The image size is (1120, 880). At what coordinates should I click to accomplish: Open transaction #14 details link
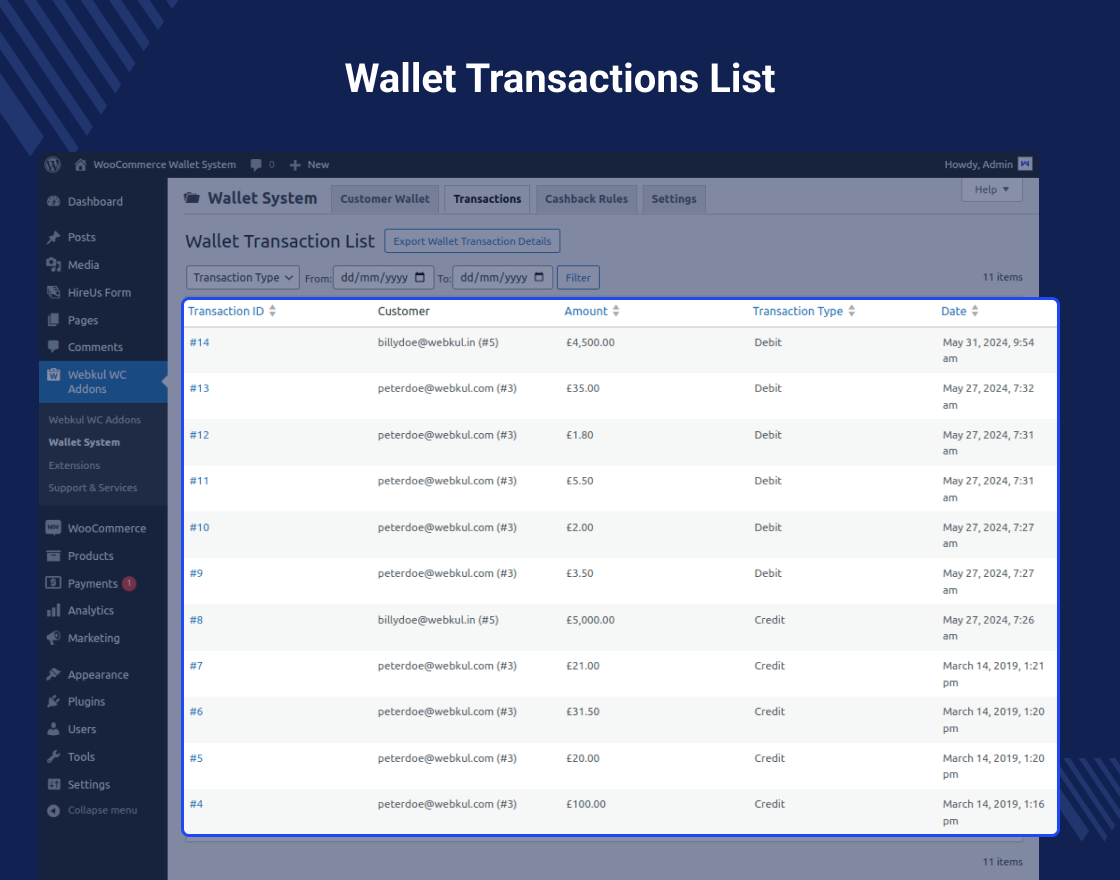click(199, 342)
